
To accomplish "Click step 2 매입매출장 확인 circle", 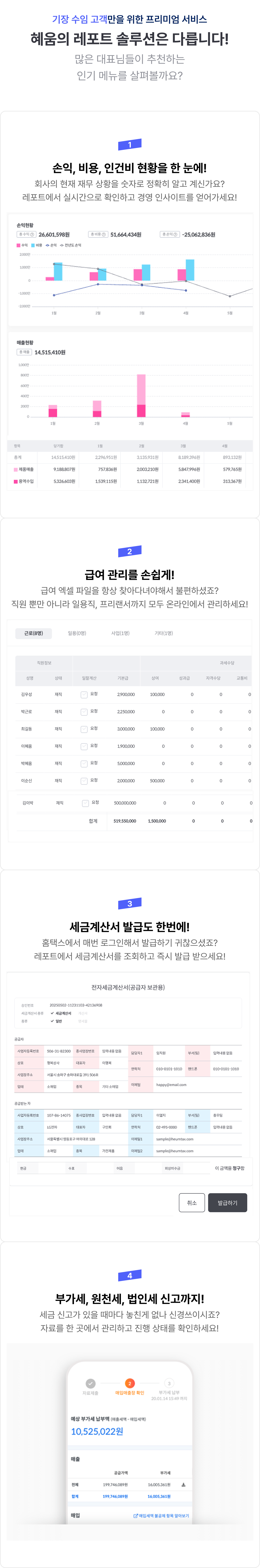I will coord(130,1384).
